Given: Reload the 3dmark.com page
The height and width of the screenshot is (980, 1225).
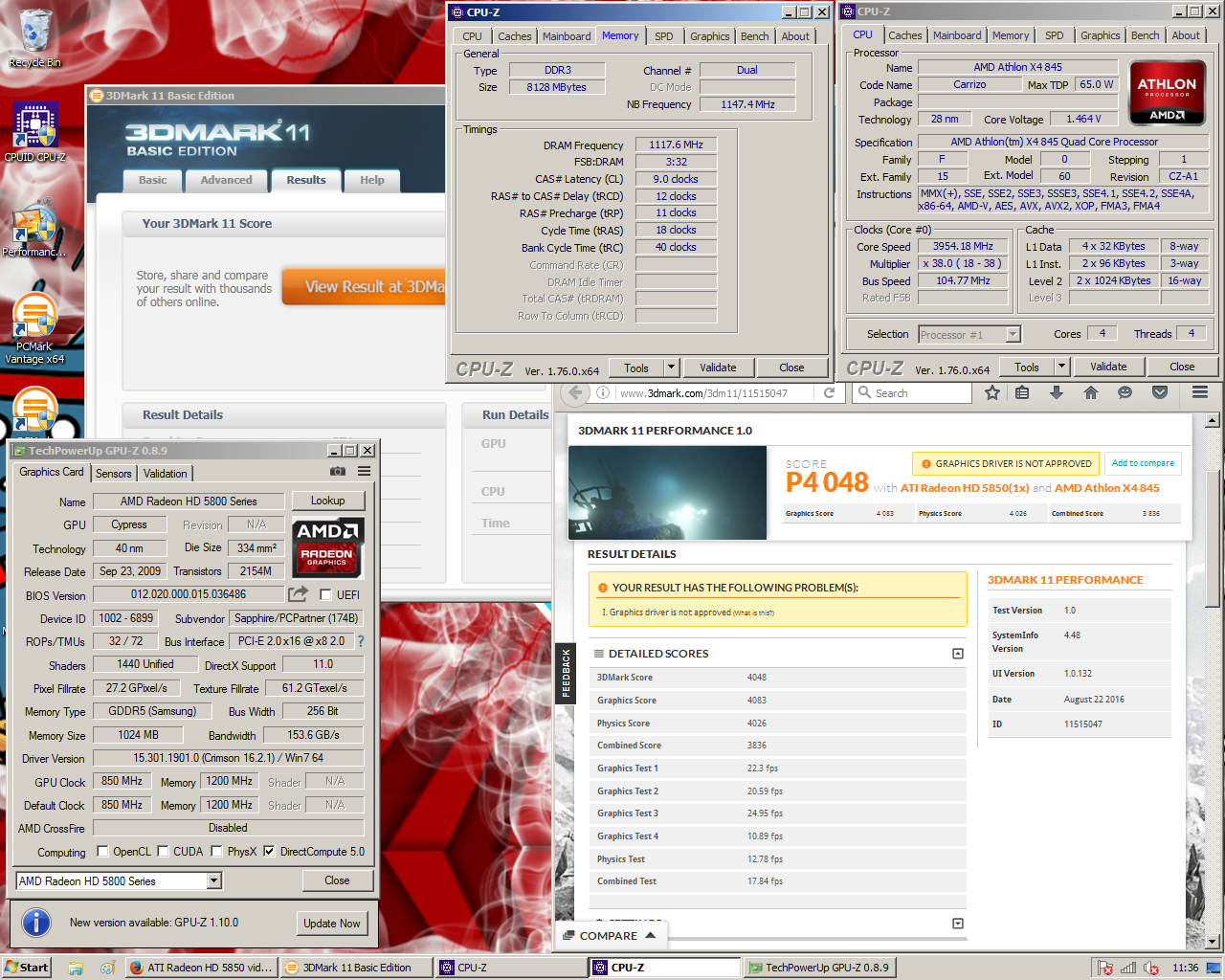Looking at the screenshot, I should click(x=830, y=392).
